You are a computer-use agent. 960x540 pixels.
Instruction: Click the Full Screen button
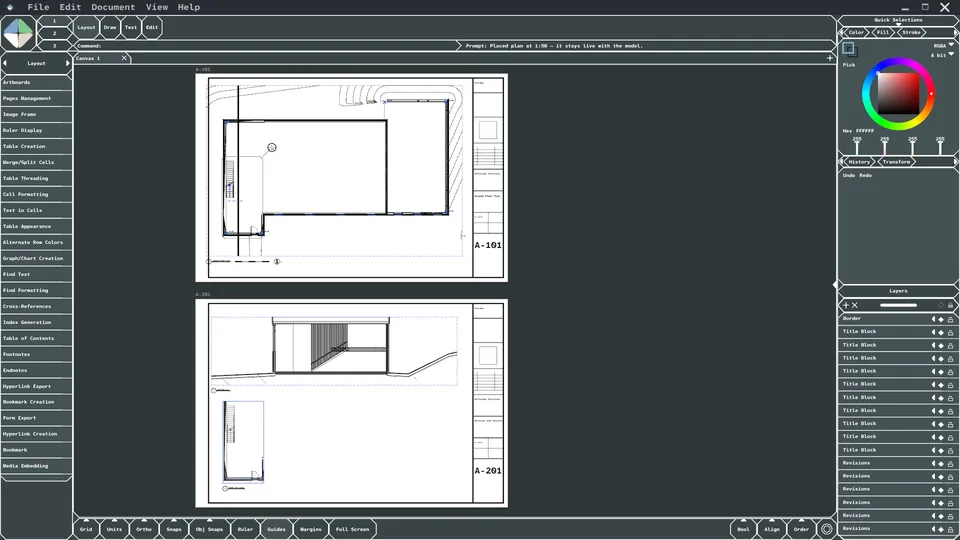(353, 529)
